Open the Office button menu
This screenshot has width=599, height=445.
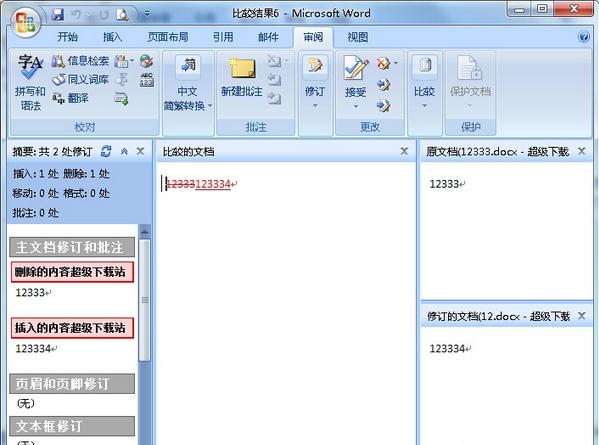tap(25, 22)
